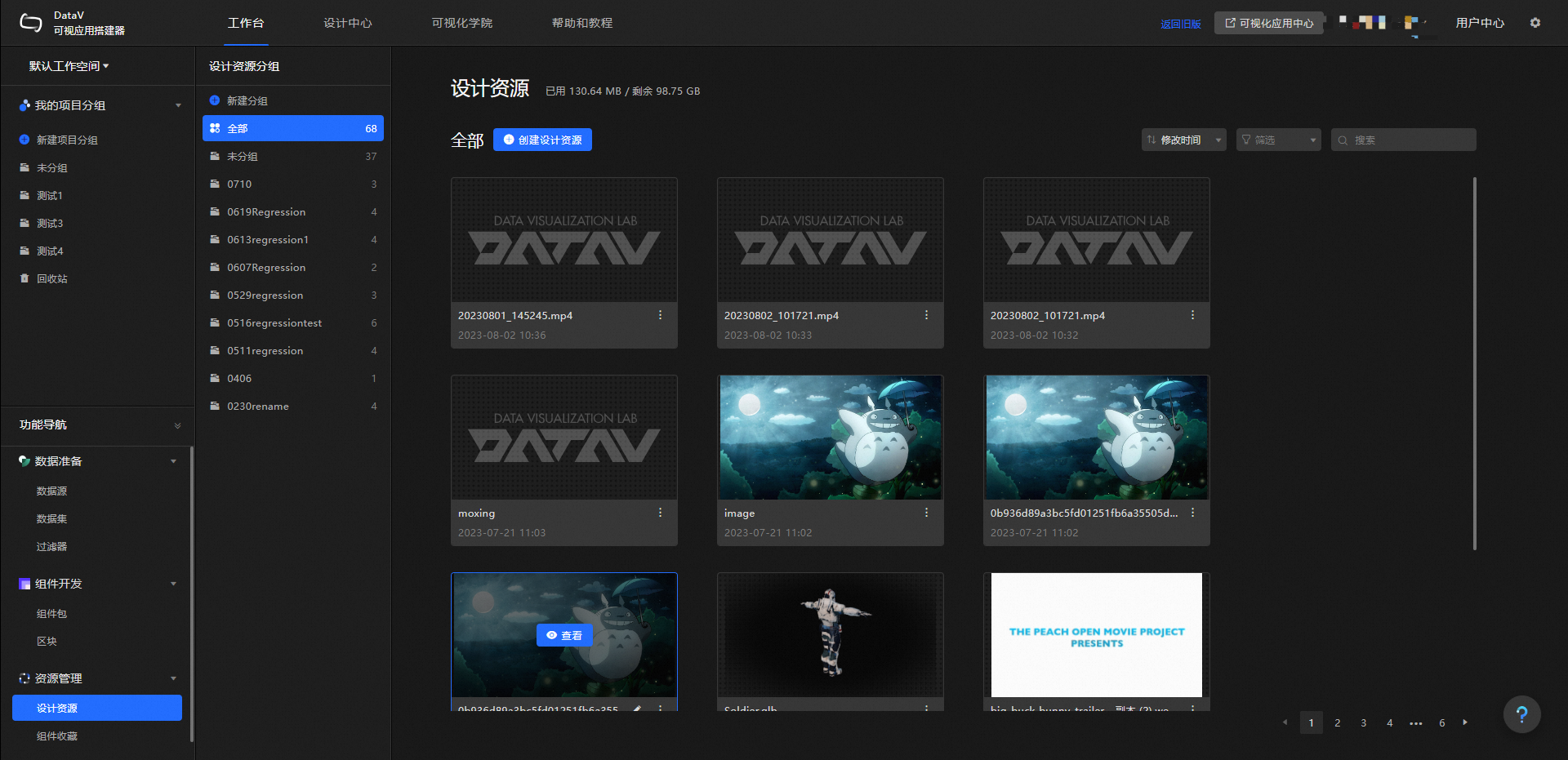Collapse the 功能导航 panel chevron
Screen dimensions: 1568x760
click(x=178, y=425)
